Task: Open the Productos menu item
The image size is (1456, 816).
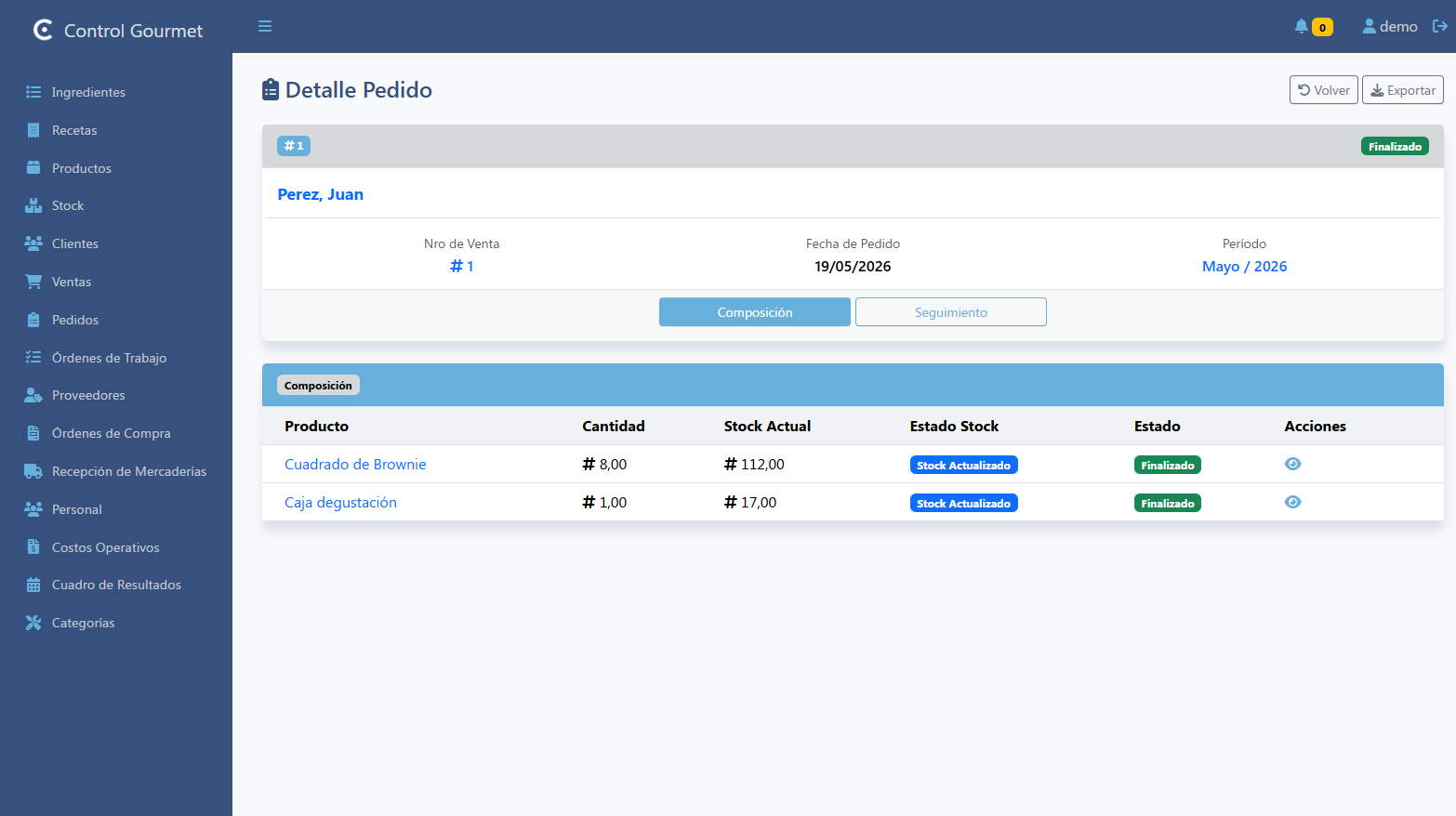Action: point(82,168)
